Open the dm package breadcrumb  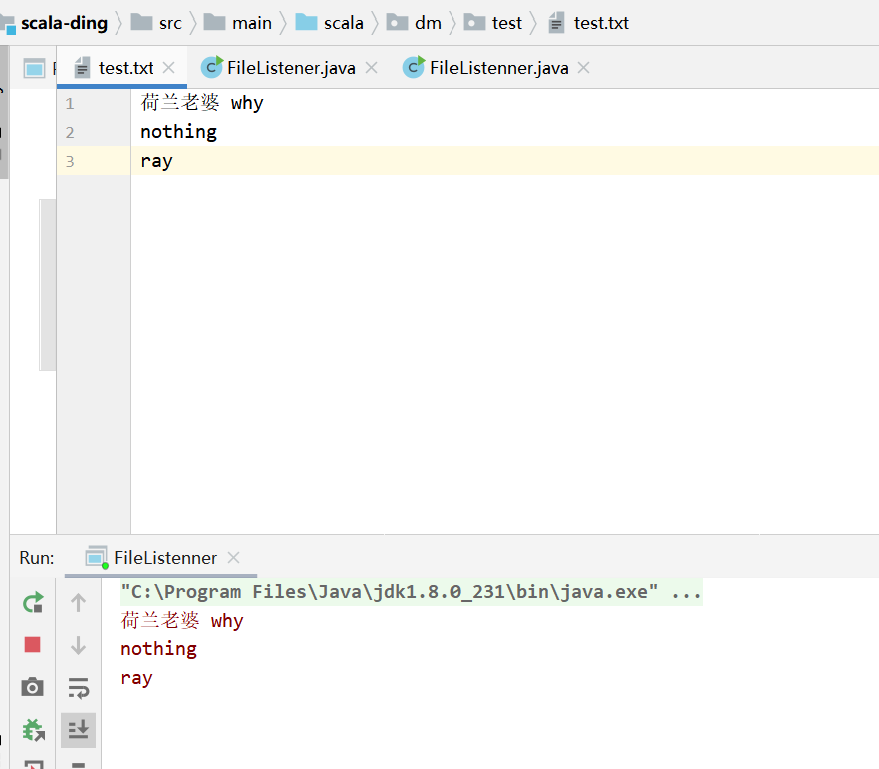click(x=414, y=23)
